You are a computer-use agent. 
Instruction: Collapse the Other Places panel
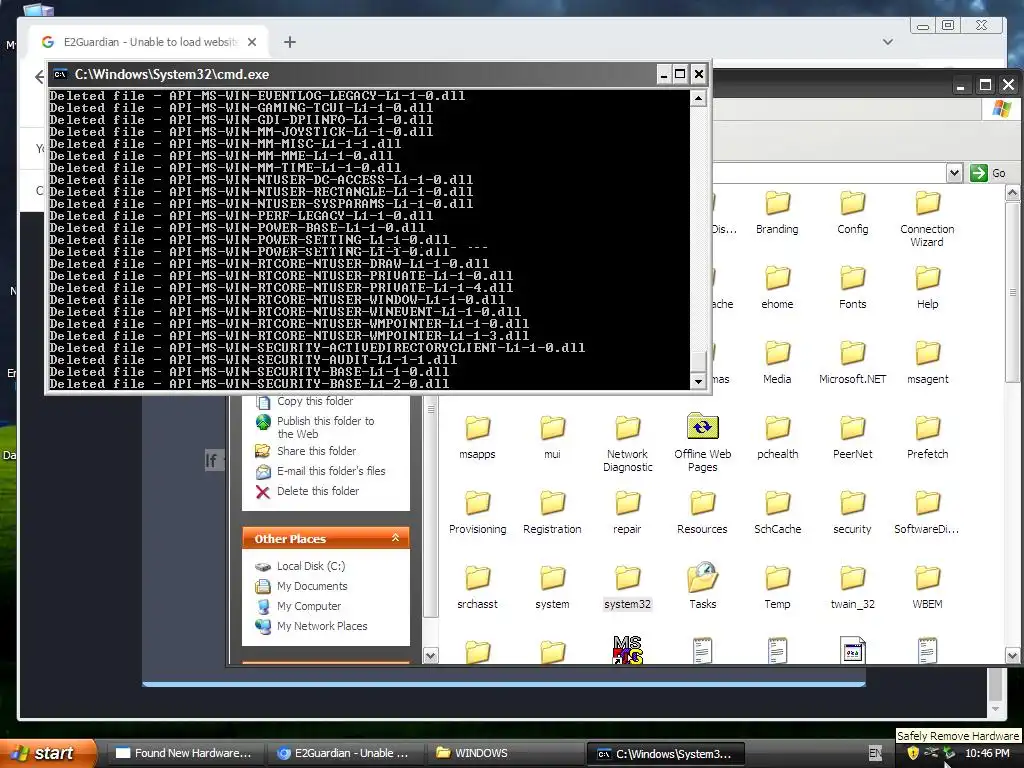395,538
